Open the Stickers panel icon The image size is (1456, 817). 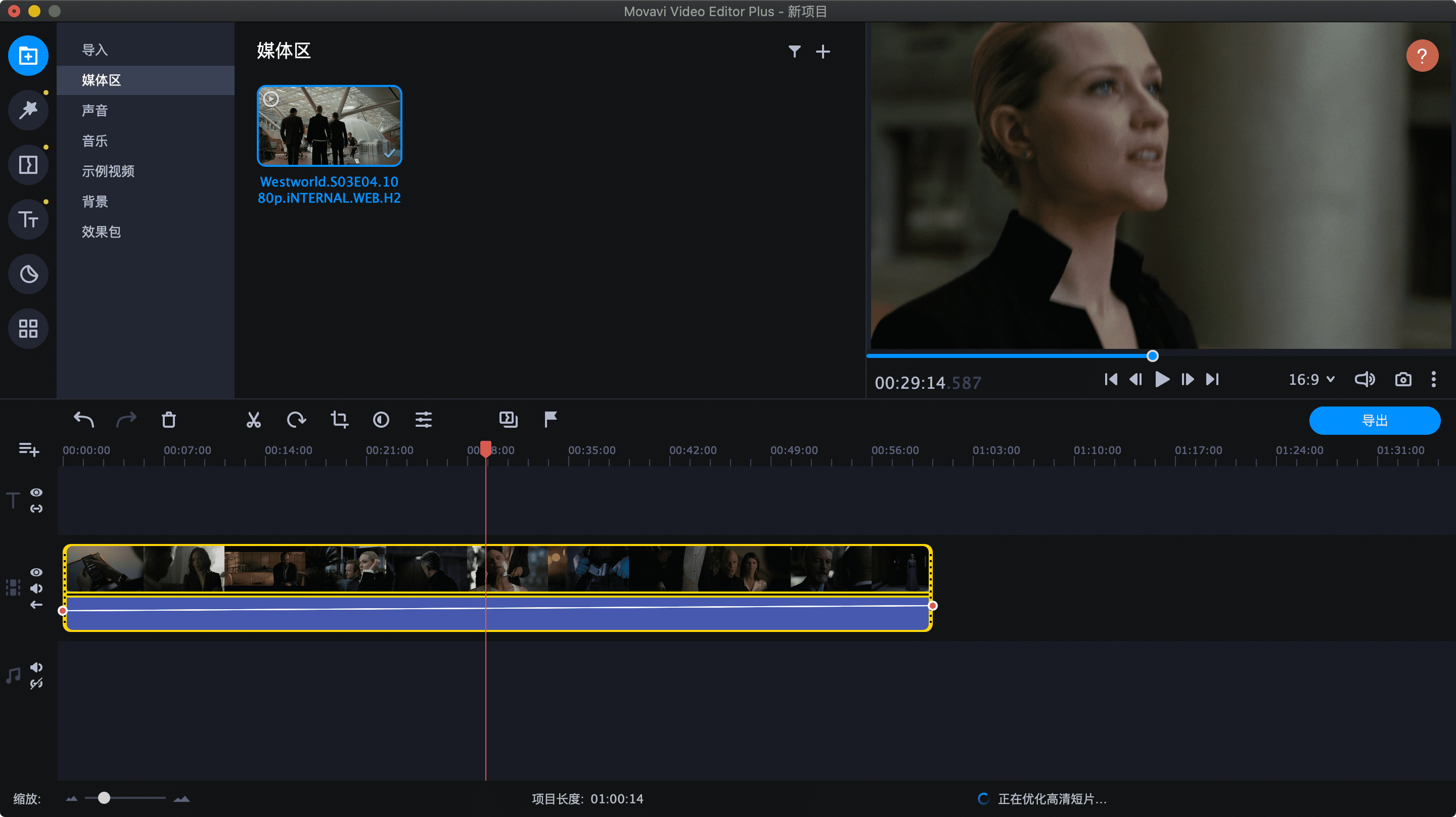[x=28, y=274]
